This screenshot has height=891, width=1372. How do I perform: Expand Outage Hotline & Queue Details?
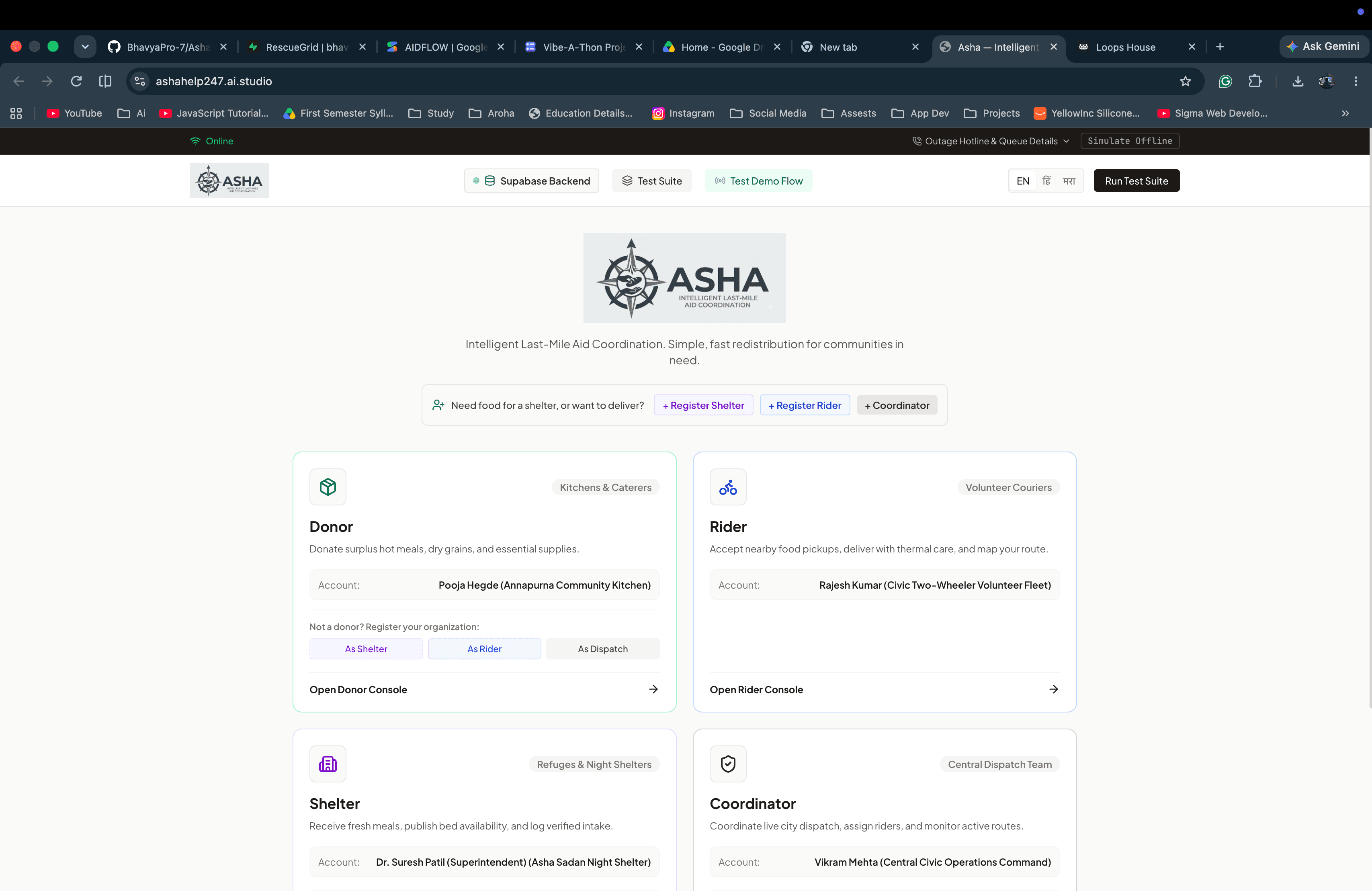991,141
